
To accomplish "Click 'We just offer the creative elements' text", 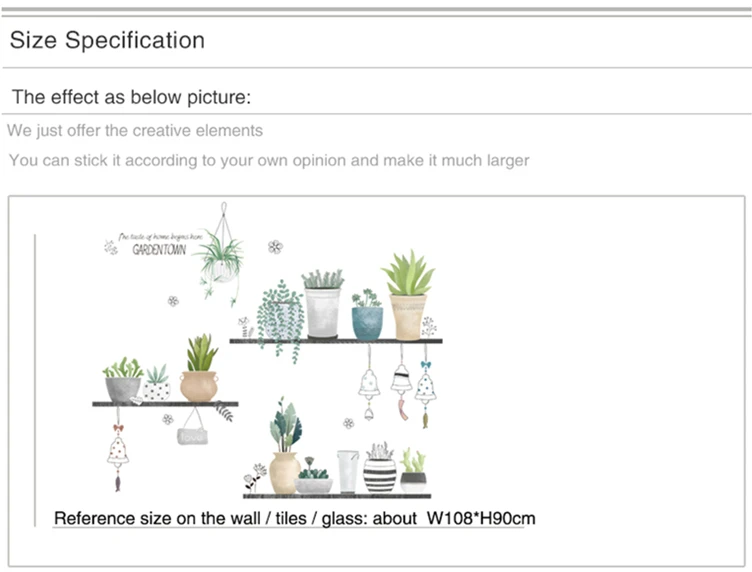I will click(135, 130).
